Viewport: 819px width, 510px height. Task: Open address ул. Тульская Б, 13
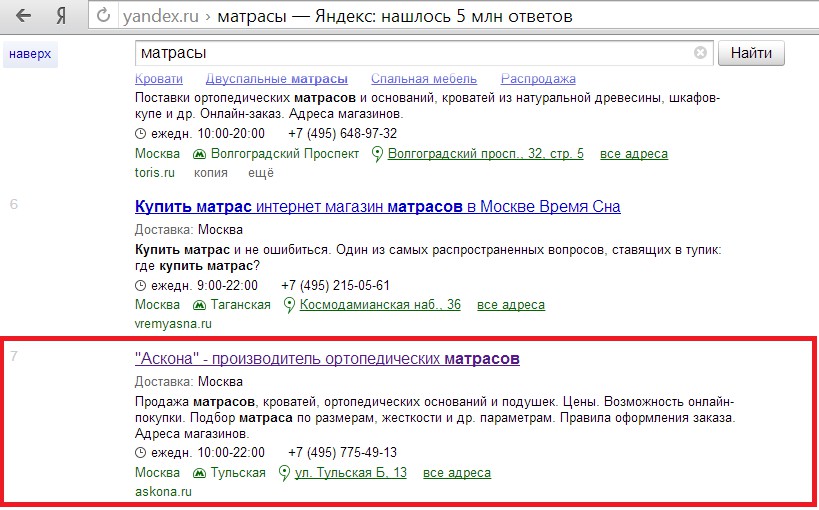pos(350,473)
